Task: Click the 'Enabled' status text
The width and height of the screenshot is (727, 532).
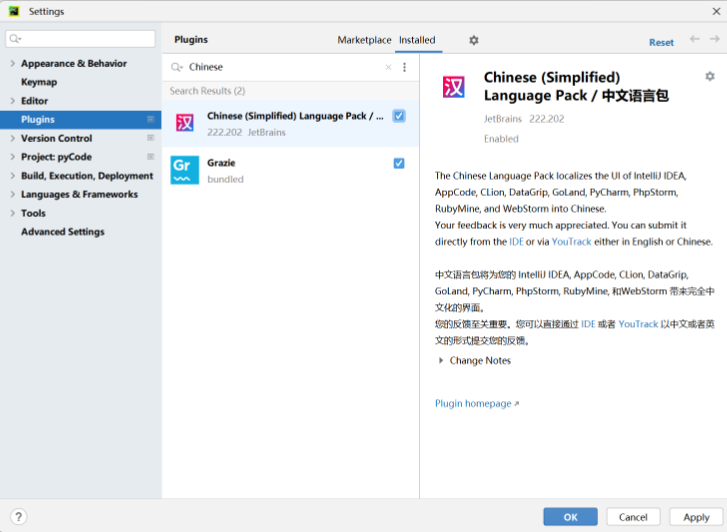Action: click(x=501, y=139)
